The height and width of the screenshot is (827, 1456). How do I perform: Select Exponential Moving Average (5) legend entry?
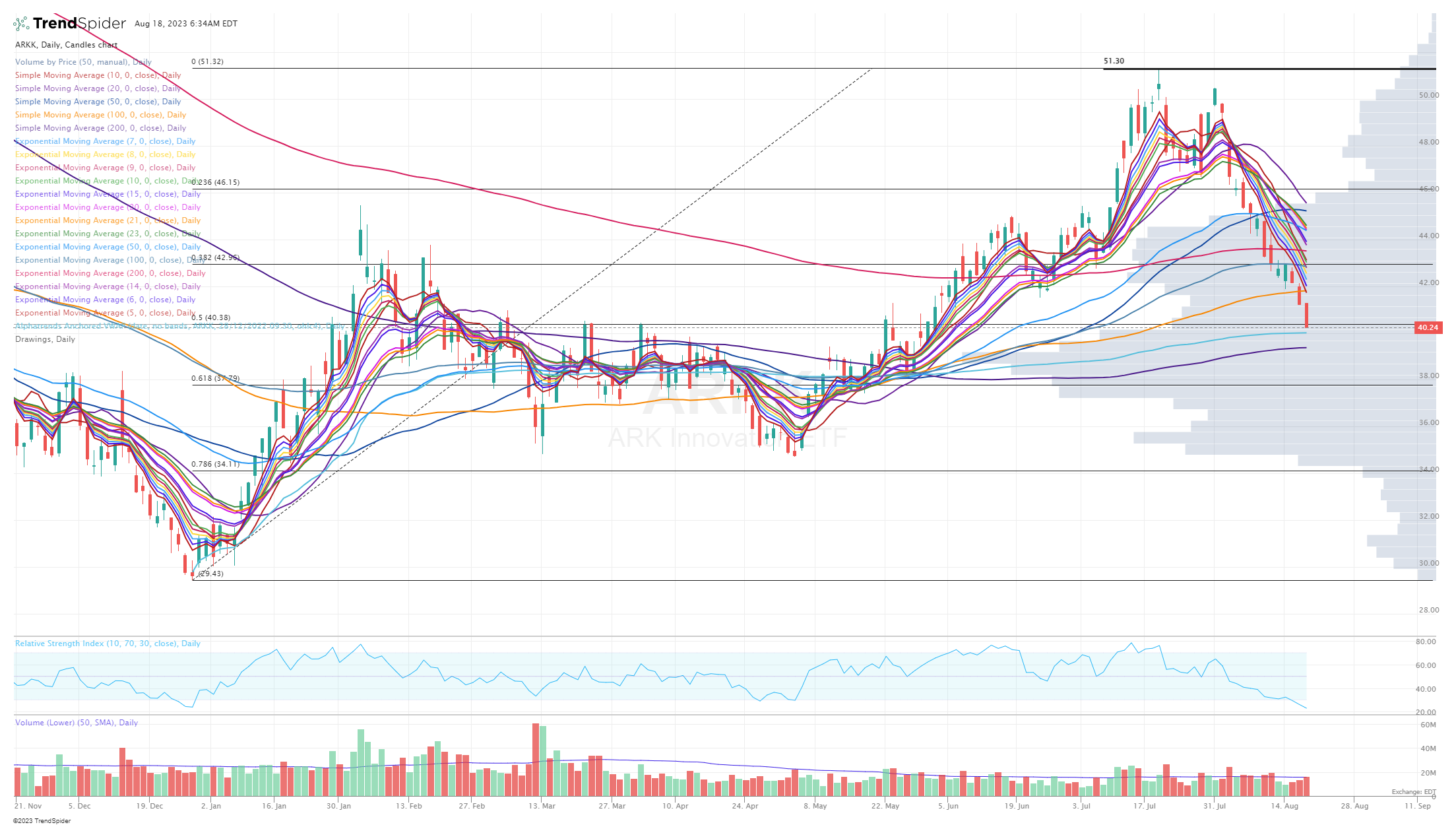tap(105, 313)
